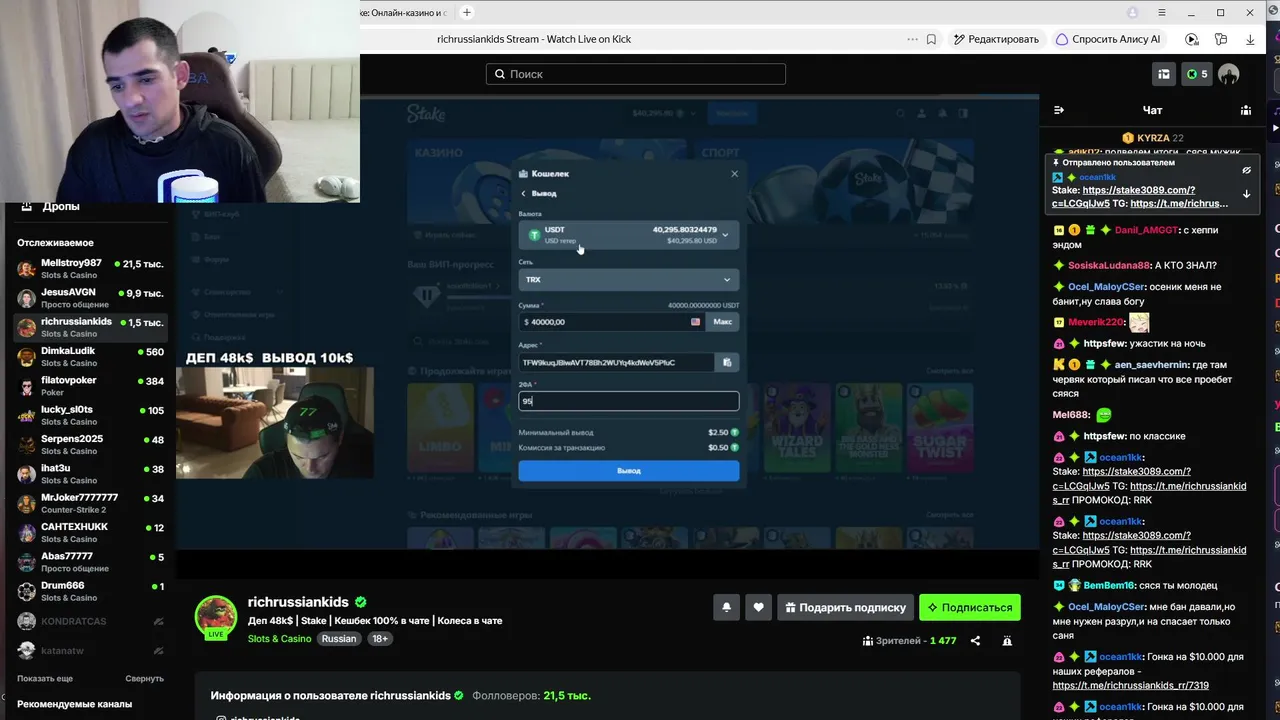Click Подарить подписку gift button
1280x720 pixels.
click(x=846, y=607)
